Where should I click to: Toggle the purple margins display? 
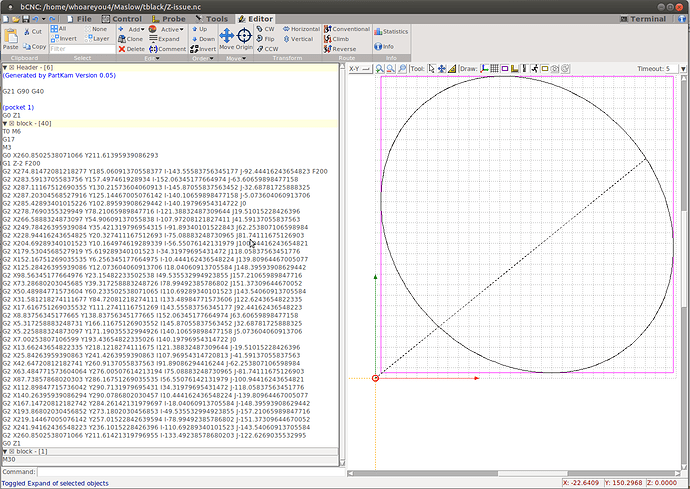click(505, 69)
